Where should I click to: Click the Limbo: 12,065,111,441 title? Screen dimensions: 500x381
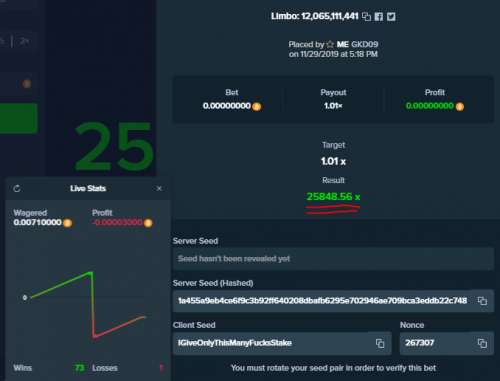pyautogui.click(x=315, y=16)
